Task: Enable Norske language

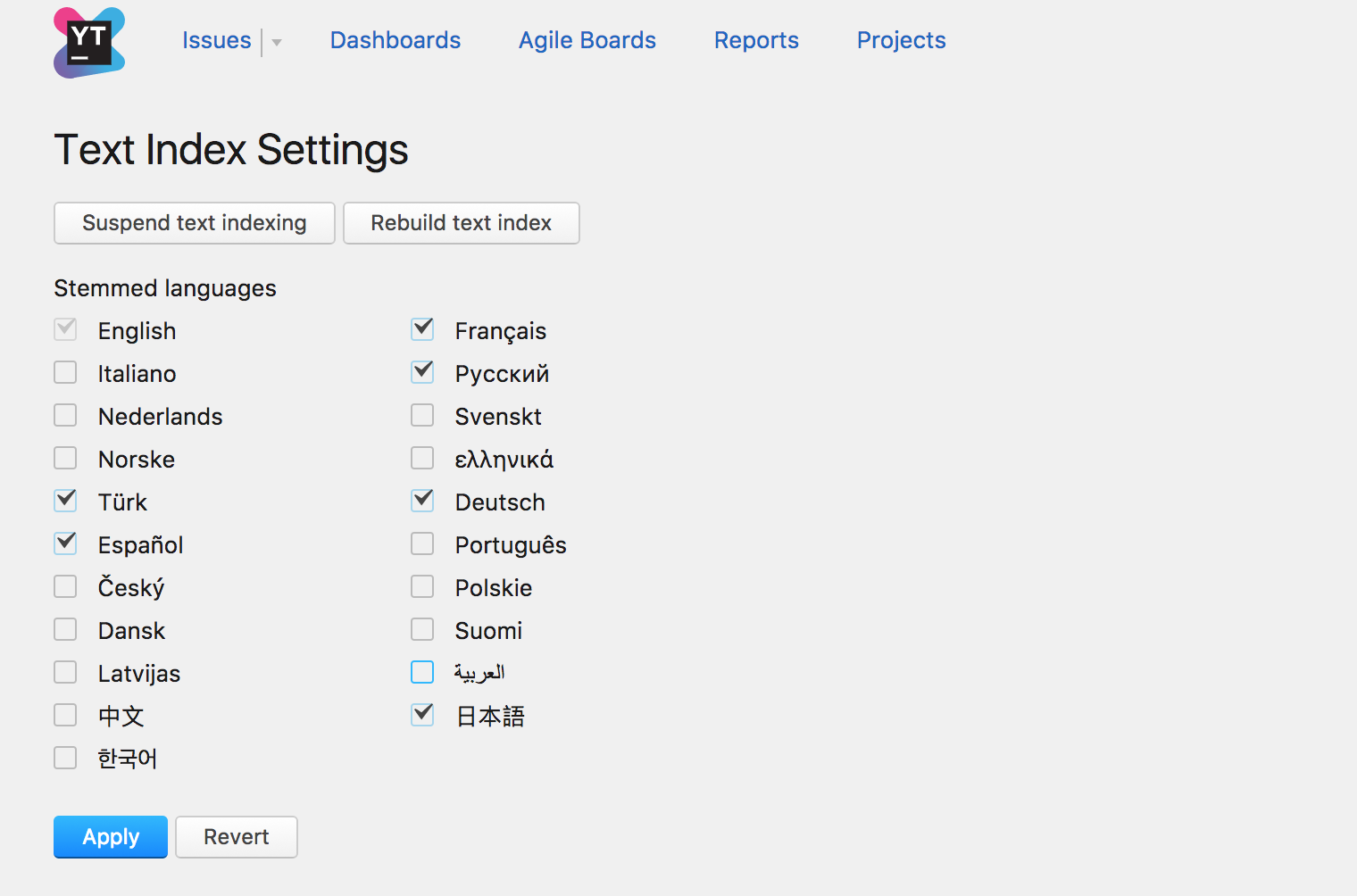Action: click(65, 458)
